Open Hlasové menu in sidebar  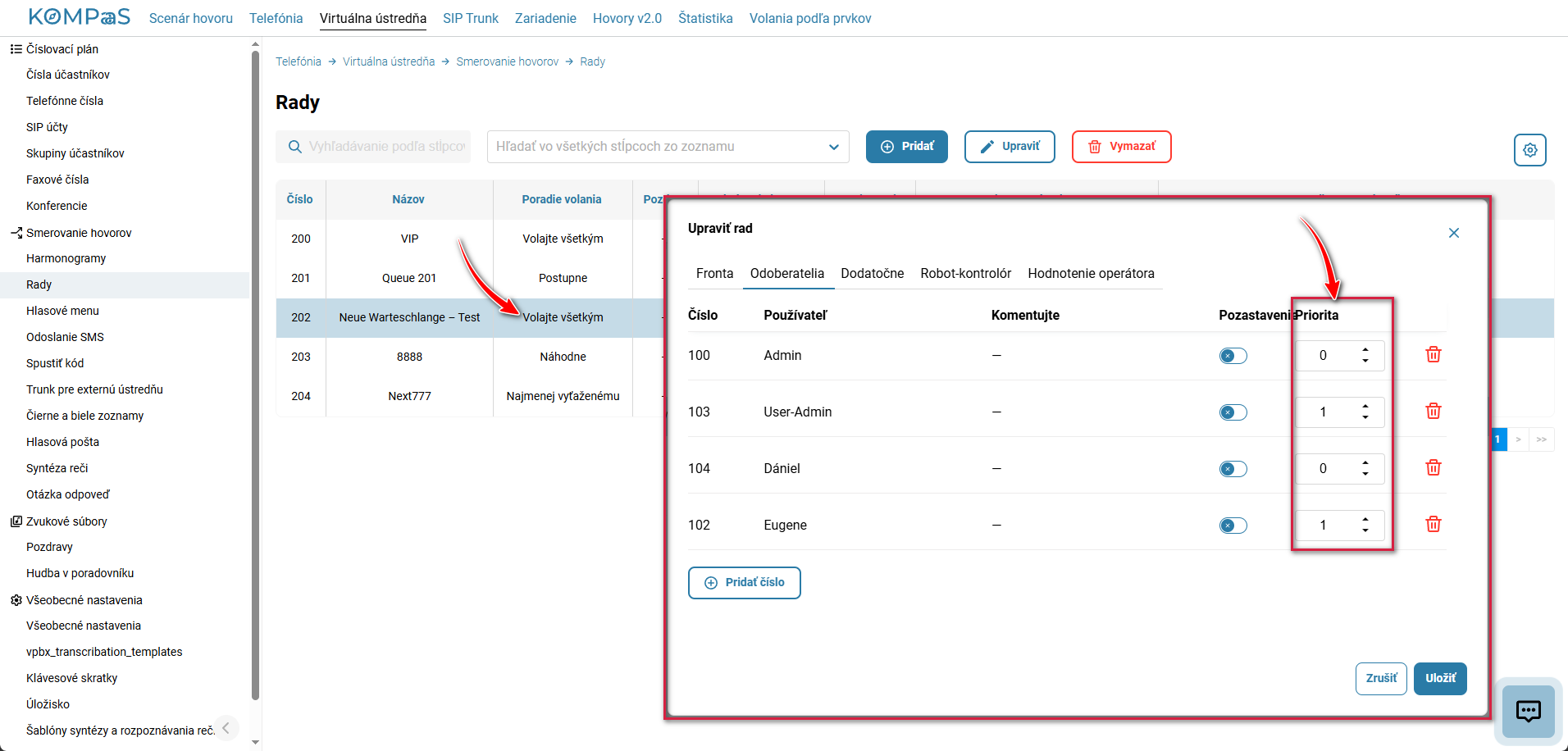coord(62,311)
